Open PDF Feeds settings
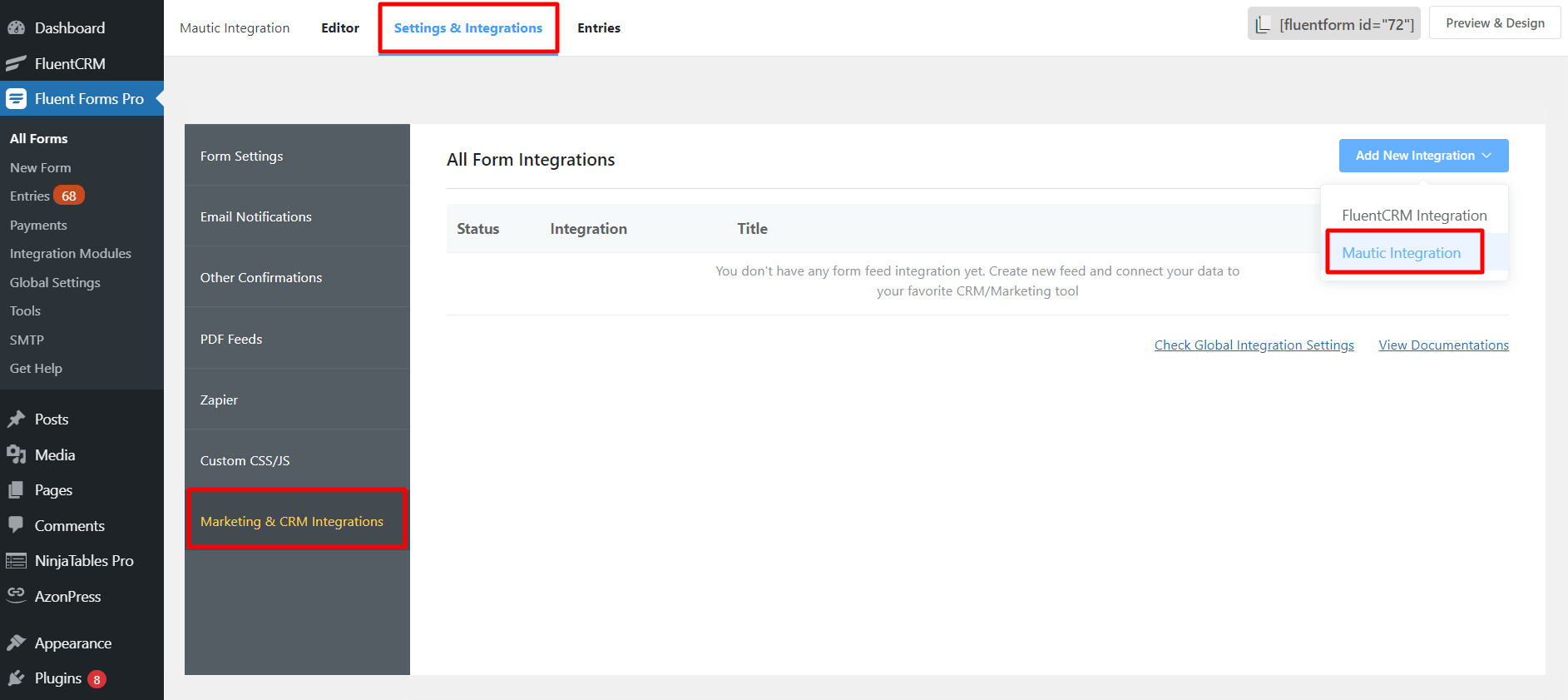The height and width of the screenshot is (700, 1568). point(297,339)
